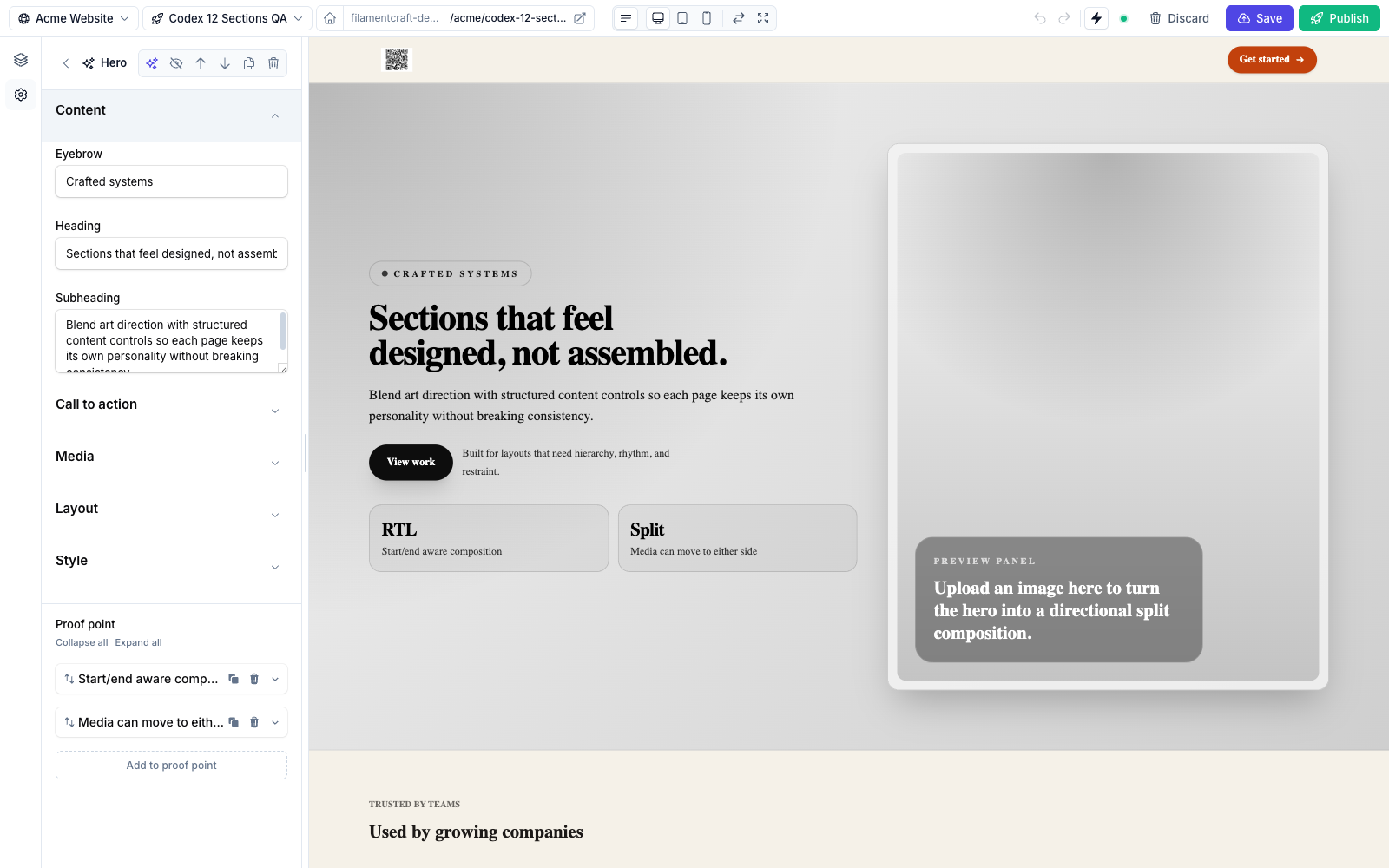1389x868 pixels.
Task: Click the View work button in preview
Action: [x=411, y=462]
